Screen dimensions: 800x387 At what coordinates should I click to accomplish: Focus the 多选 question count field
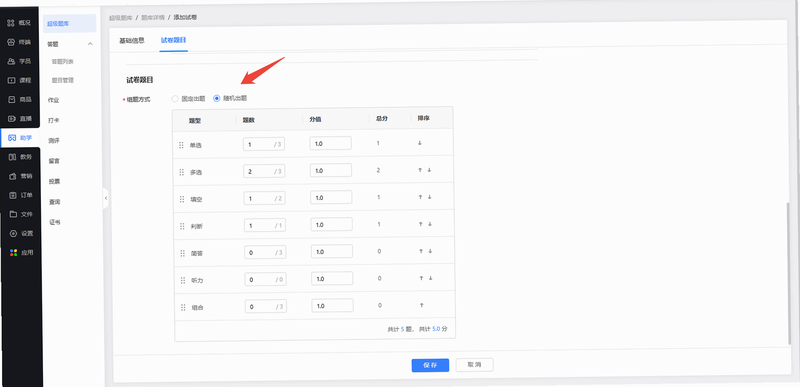coord(264,171)
